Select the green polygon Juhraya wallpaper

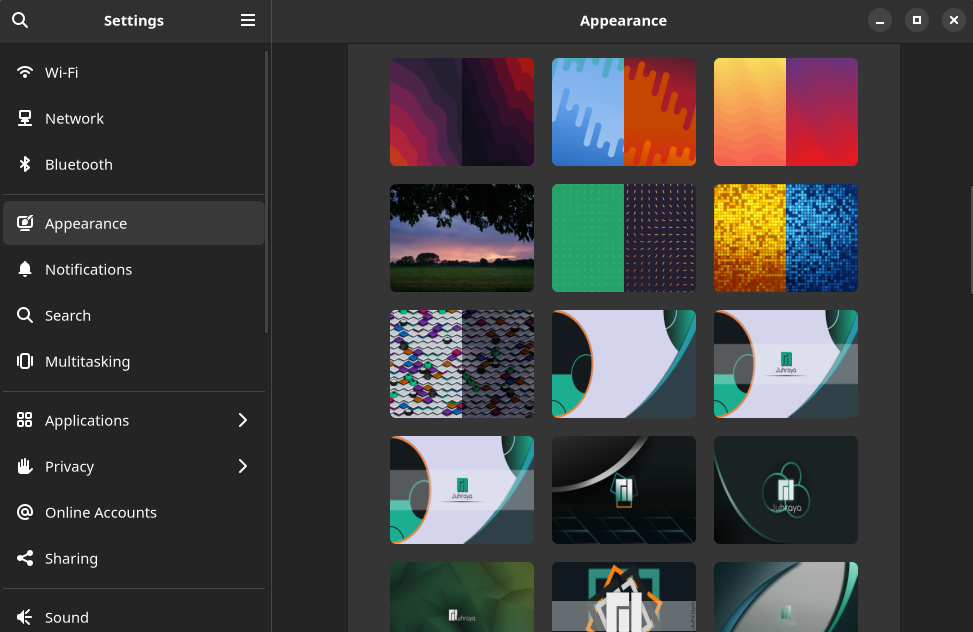(462, 597)
